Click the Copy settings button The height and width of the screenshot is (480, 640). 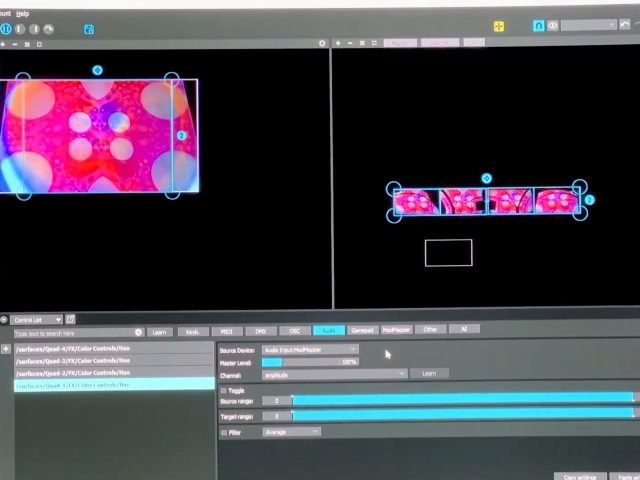[579, 477]
